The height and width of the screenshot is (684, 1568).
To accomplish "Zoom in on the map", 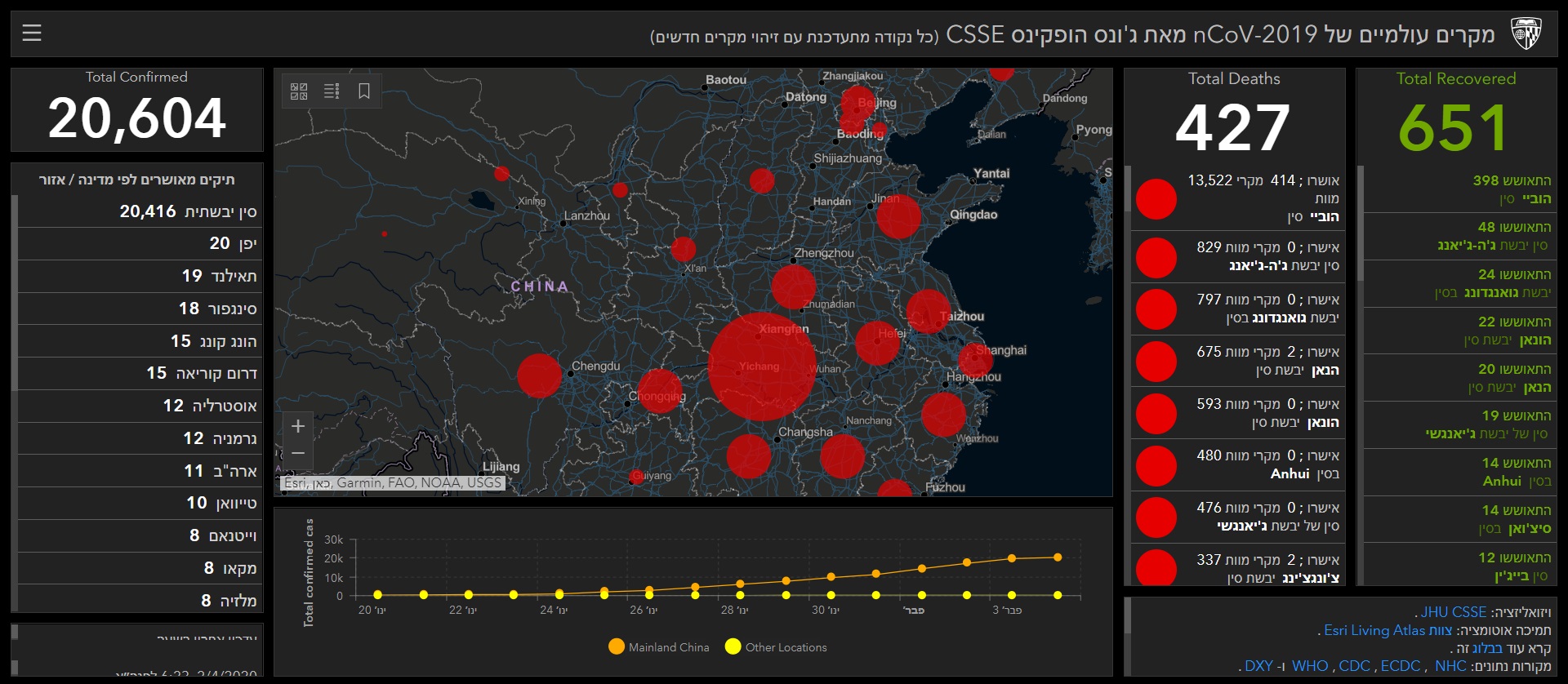I will coord(298,426).
